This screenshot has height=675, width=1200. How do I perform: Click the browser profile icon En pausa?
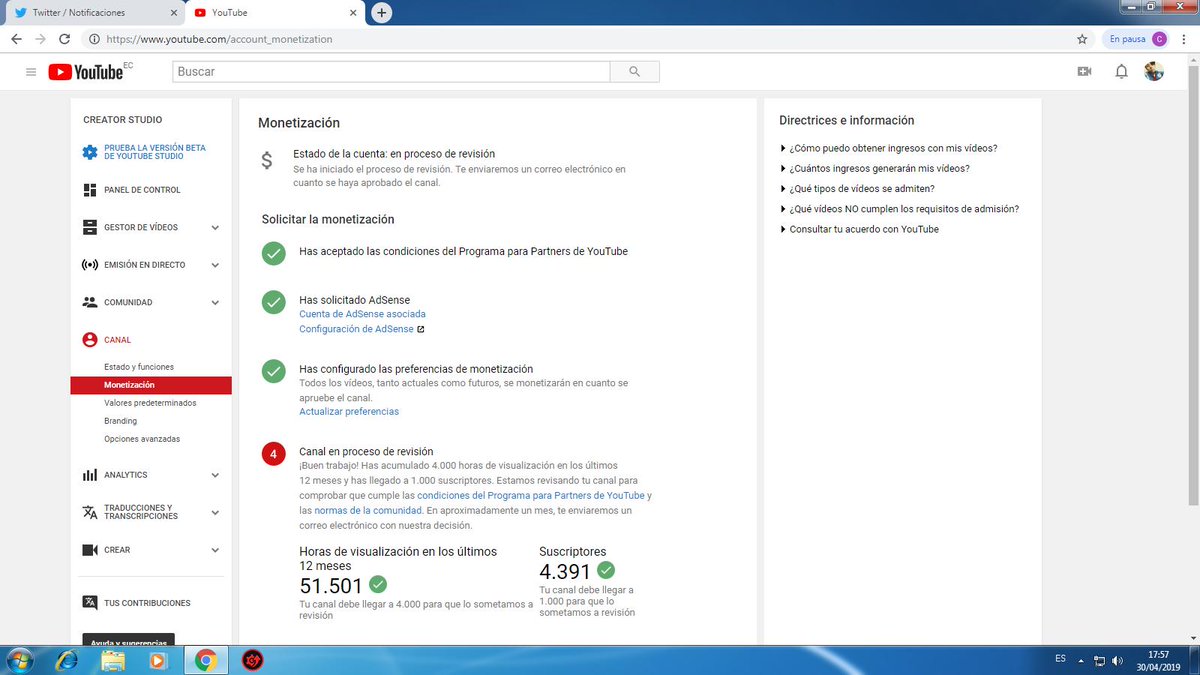coord(1138,39)
